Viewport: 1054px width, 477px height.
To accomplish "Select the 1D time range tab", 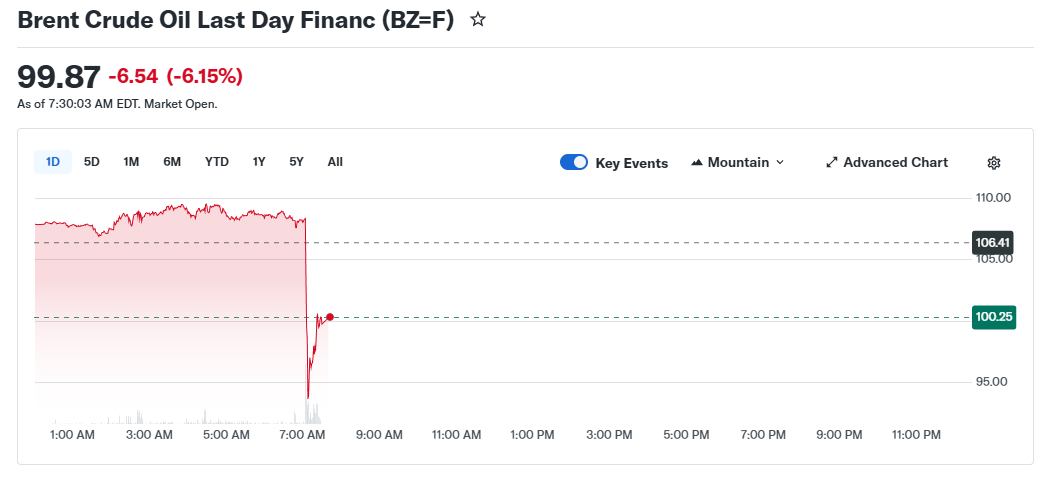I will pos(53,162).
